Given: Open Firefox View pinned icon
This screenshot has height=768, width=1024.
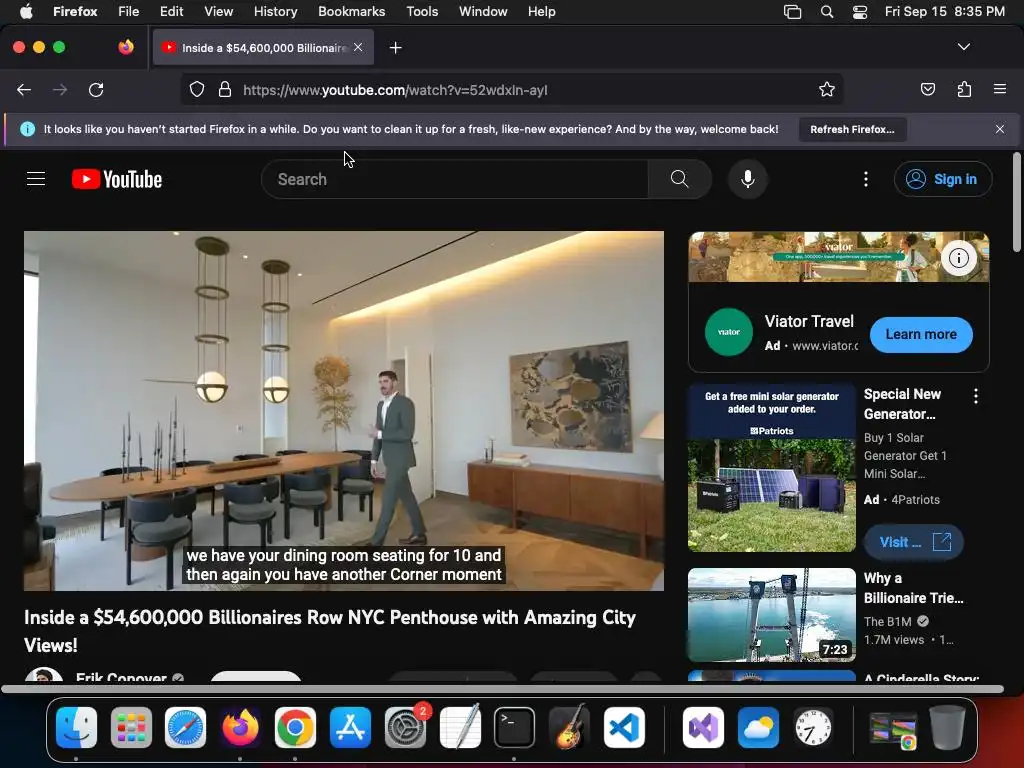Looking at the screenshot, I should click(126, 47).
